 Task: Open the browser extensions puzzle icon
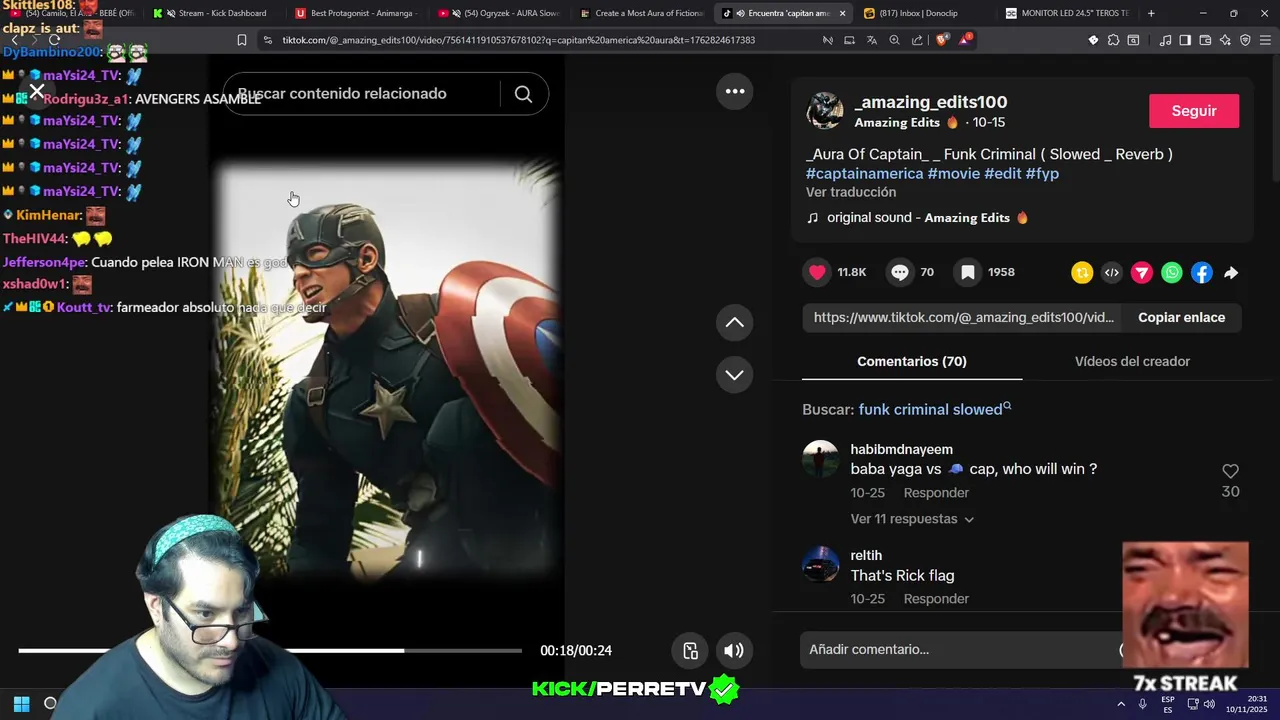pyautogui.click(x=1113, y=40)
